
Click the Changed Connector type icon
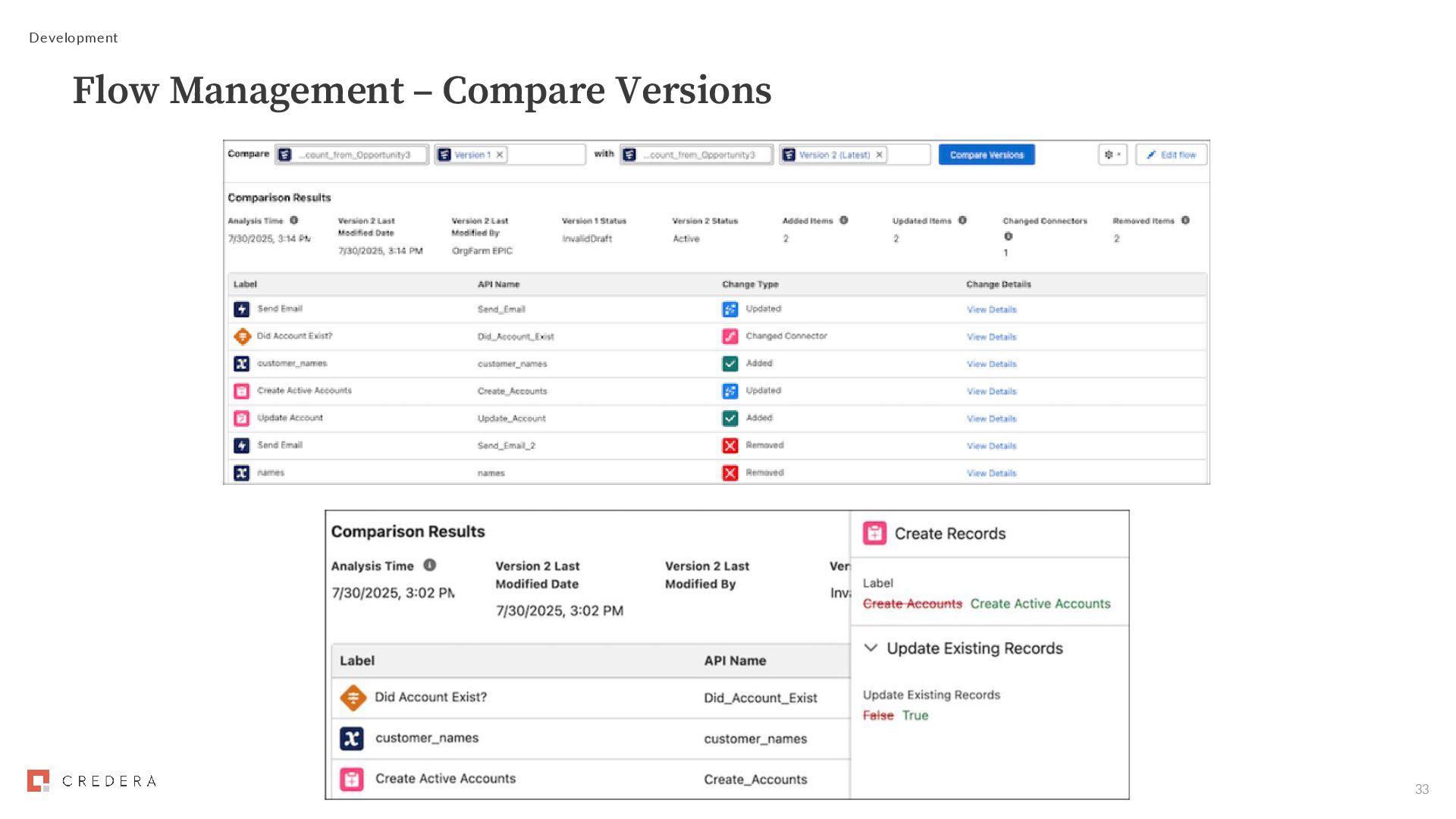[730, 336]
